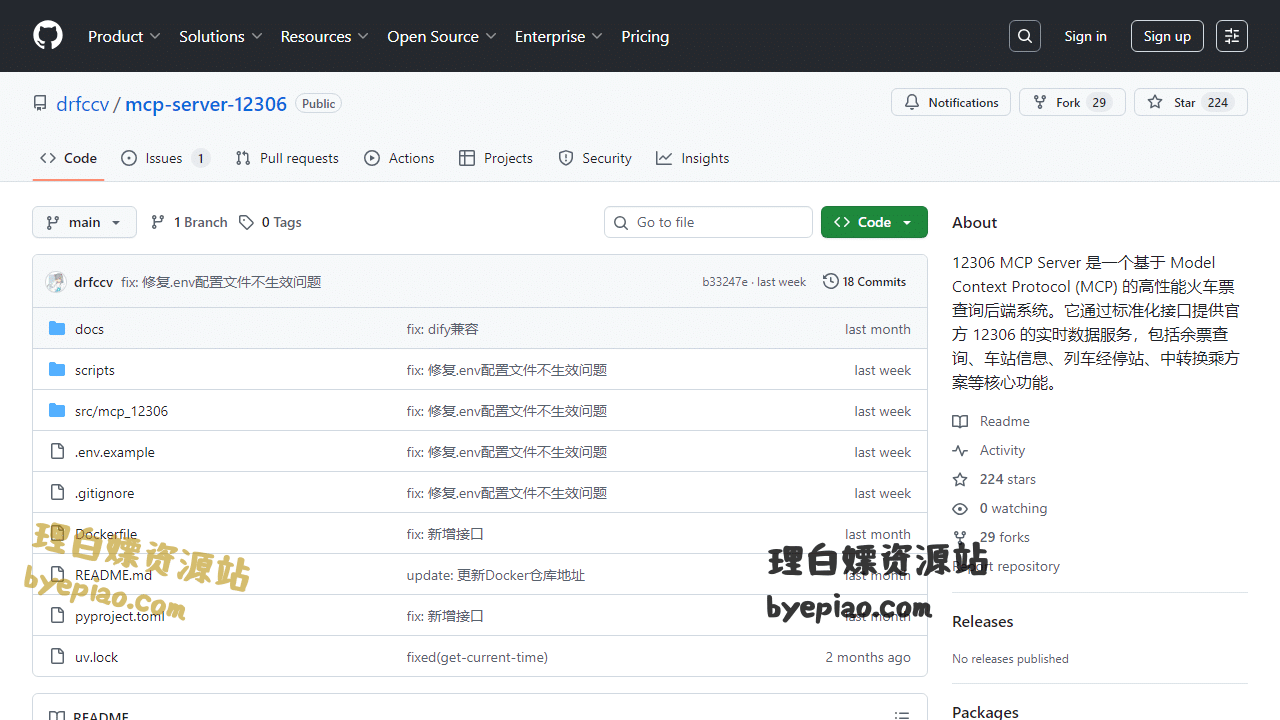Click the GitHub logo icon
This screenshot has width=1280, height=720.
48,36
